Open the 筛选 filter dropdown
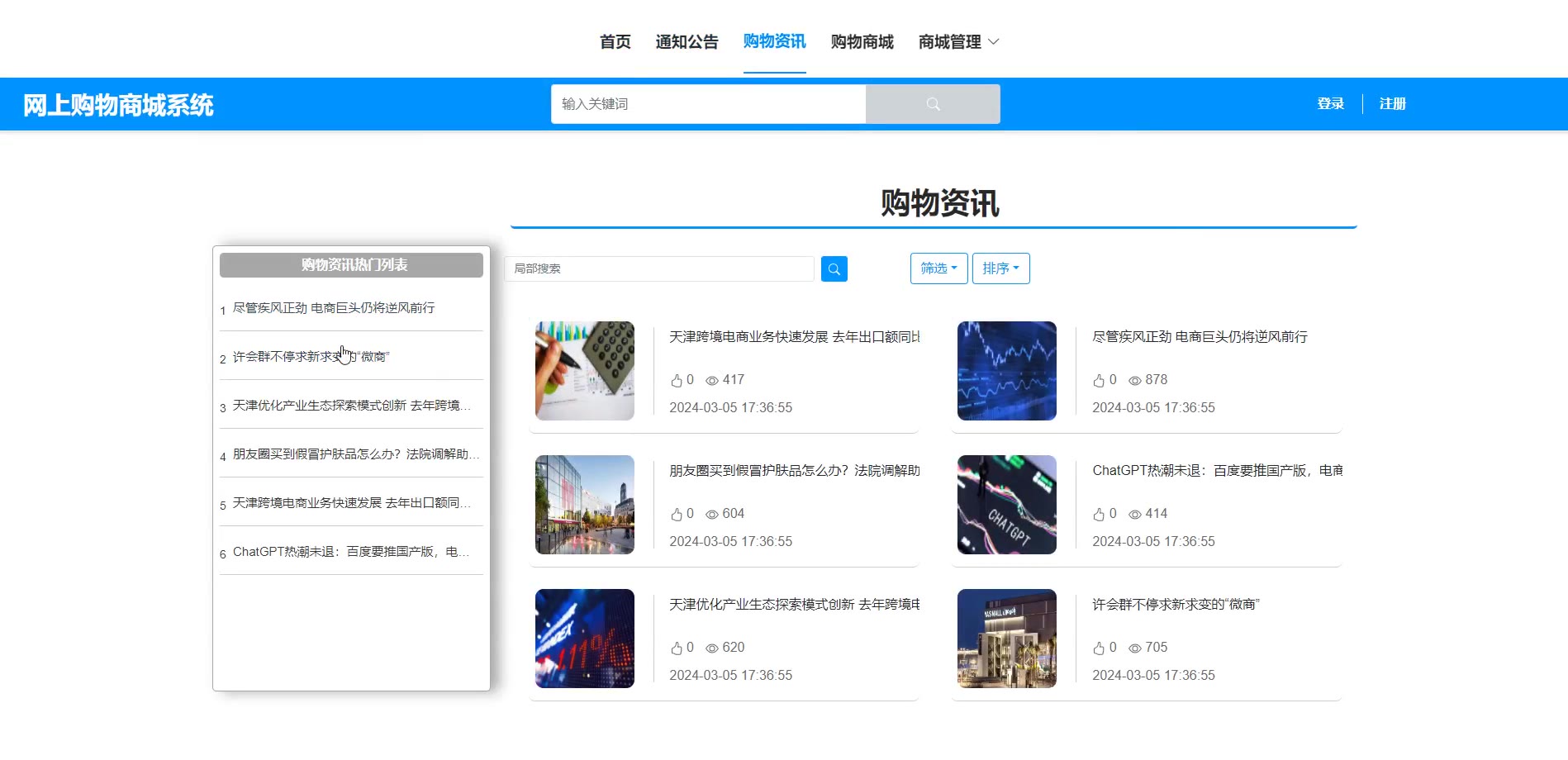The width and height of the screenshot is (1568, 760). click(938, 268)
